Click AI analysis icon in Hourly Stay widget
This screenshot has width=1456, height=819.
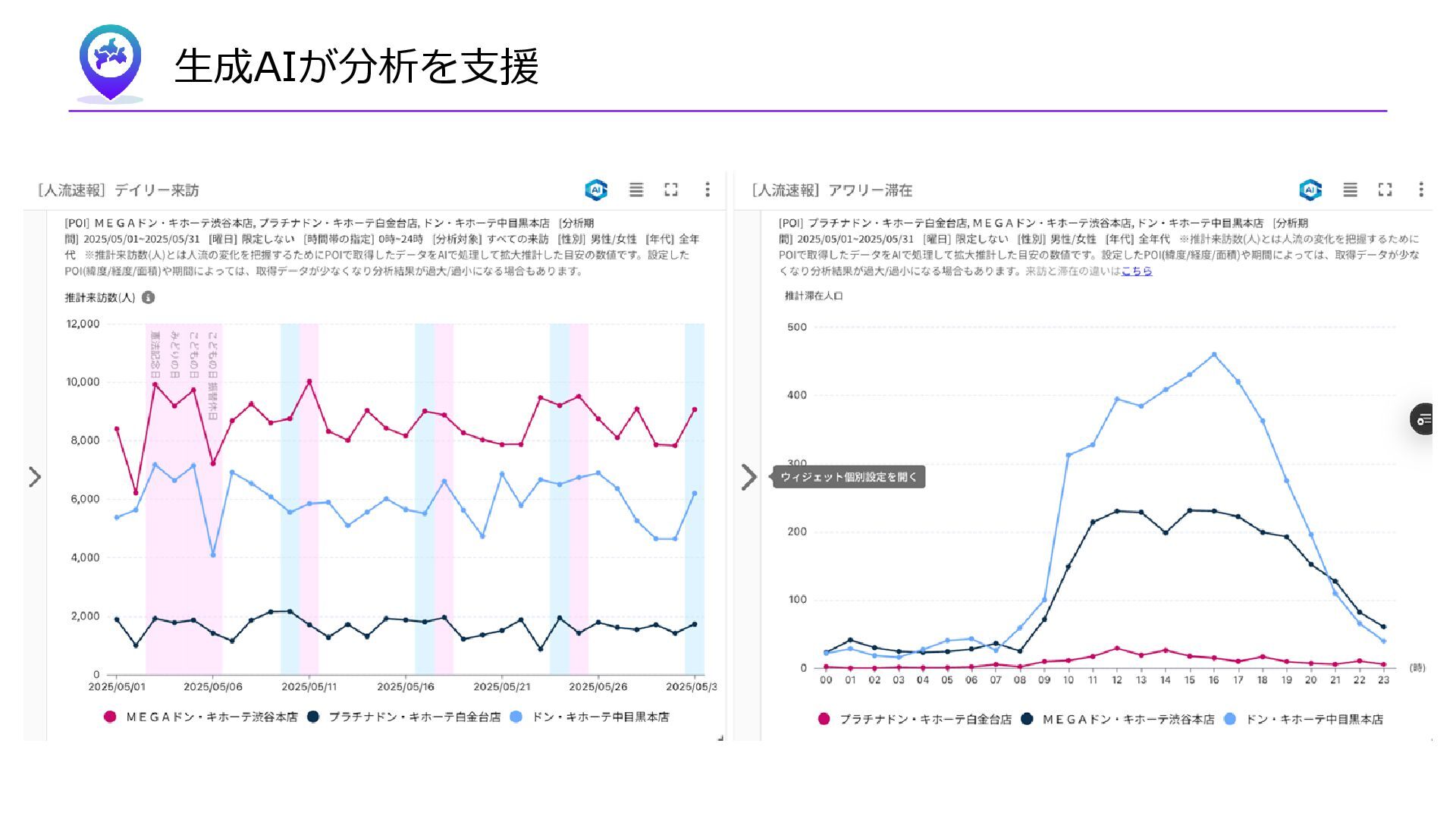point(1310,190)
